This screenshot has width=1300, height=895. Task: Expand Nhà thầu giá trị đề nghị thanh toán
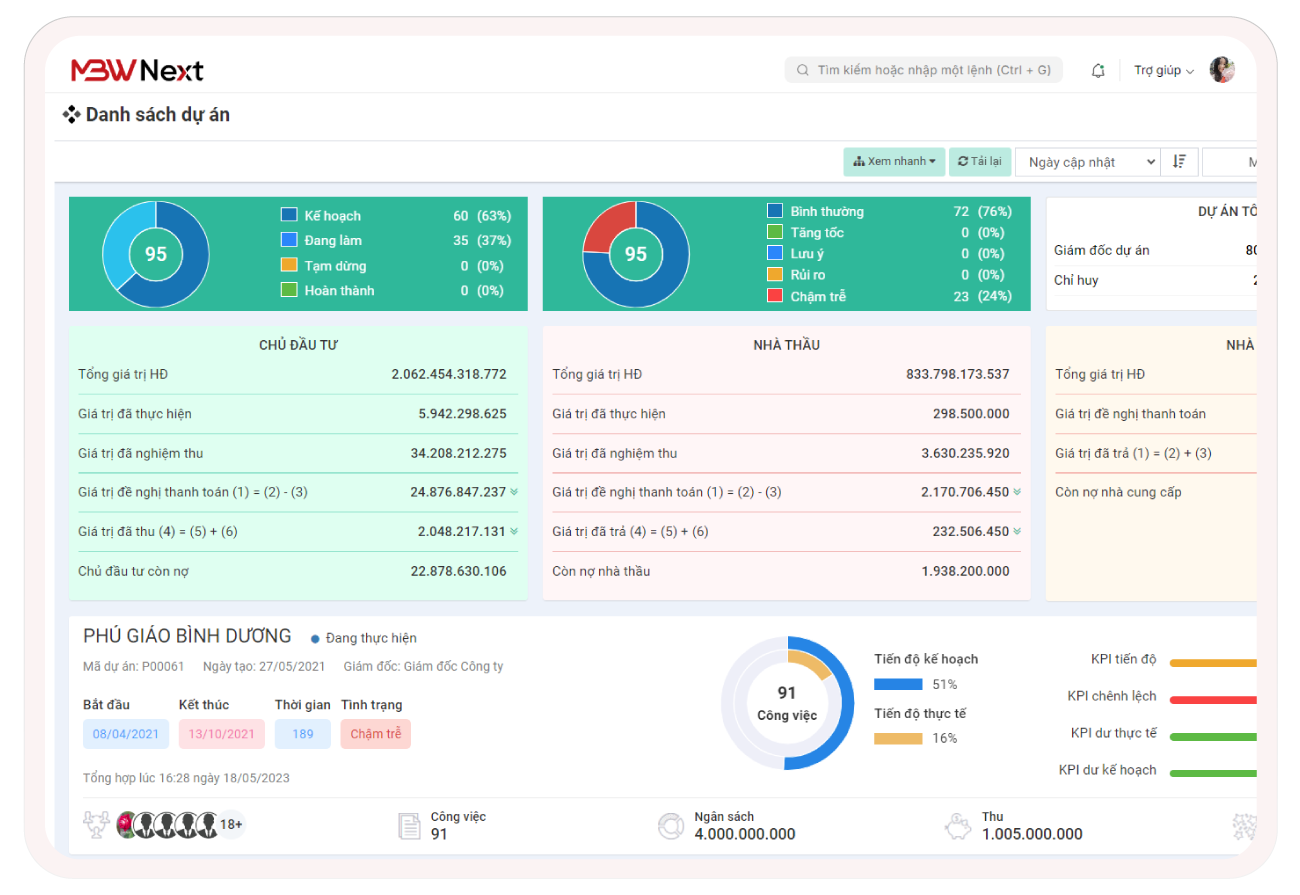[1017, 492]
